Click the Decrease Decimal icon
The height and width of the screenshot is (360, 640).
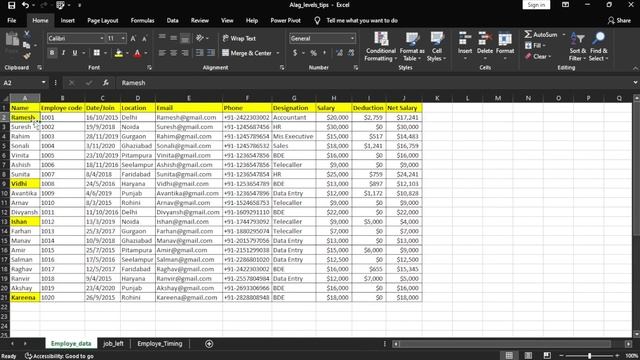point(351,53)
